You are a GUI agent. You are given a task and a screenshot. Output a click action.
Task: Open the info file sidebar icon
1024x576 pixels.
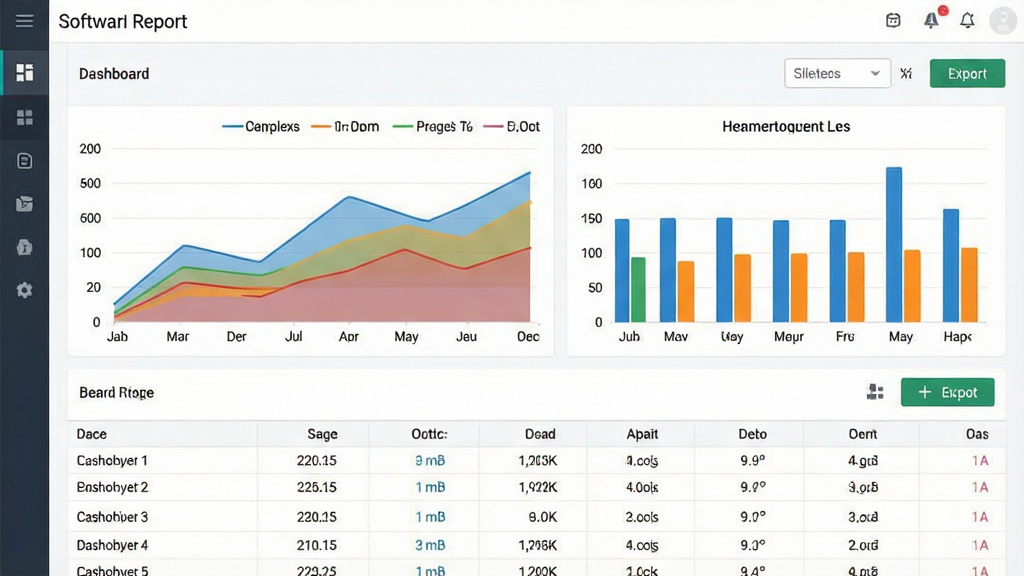point(25,247)
